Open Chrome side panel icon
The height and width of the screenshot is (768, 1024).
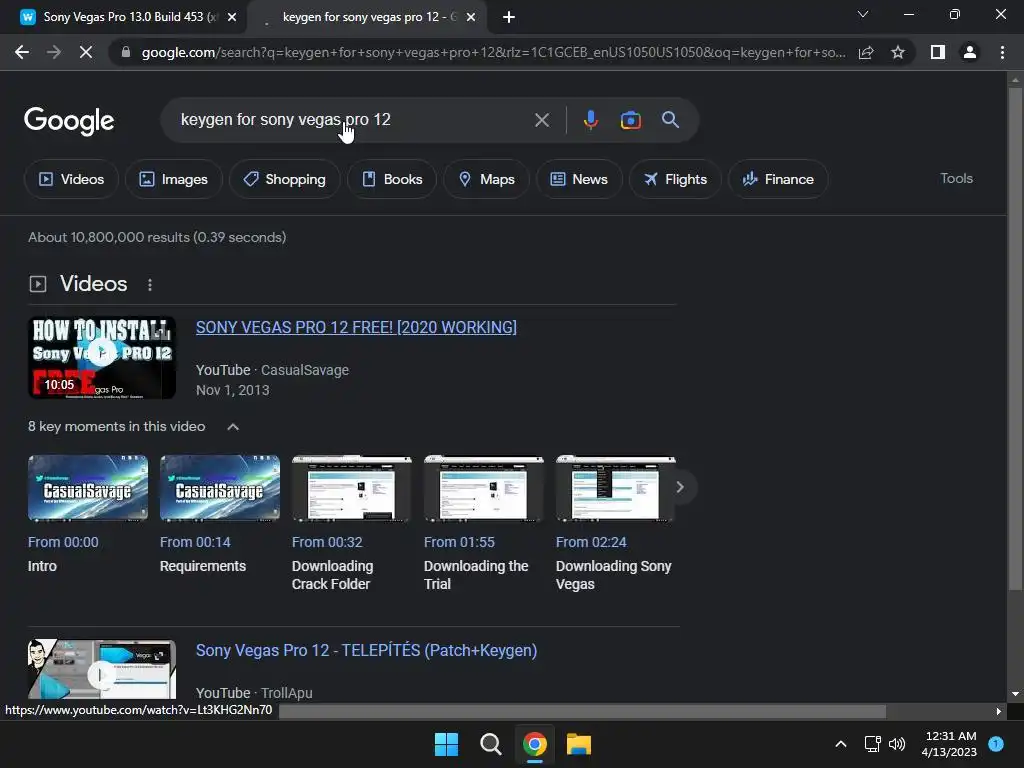tap(938, 52)
